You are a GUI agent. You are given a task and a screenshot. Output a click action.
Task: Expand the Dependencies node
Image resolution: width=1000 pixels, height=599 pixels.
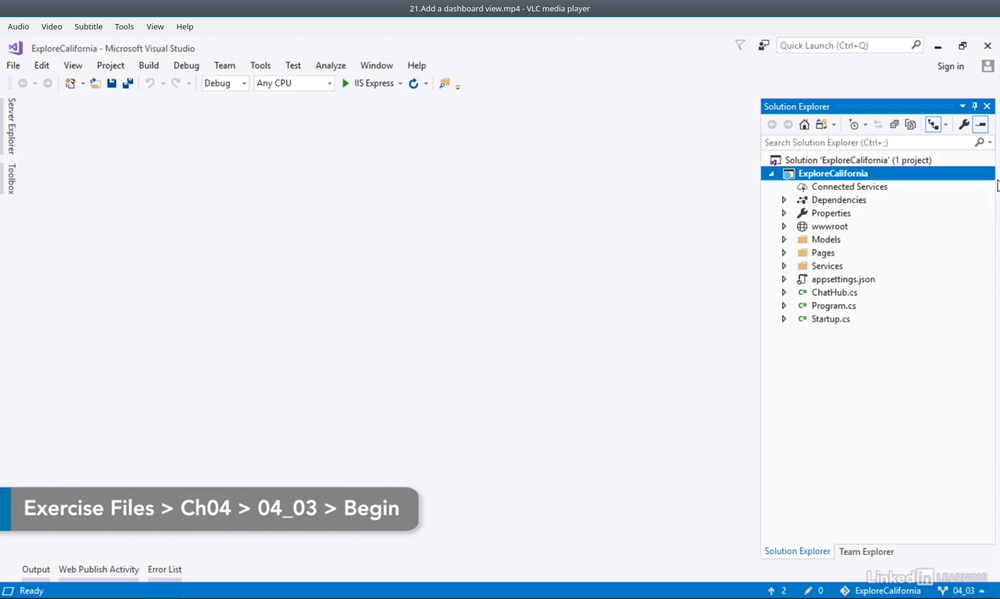[784, 200]
